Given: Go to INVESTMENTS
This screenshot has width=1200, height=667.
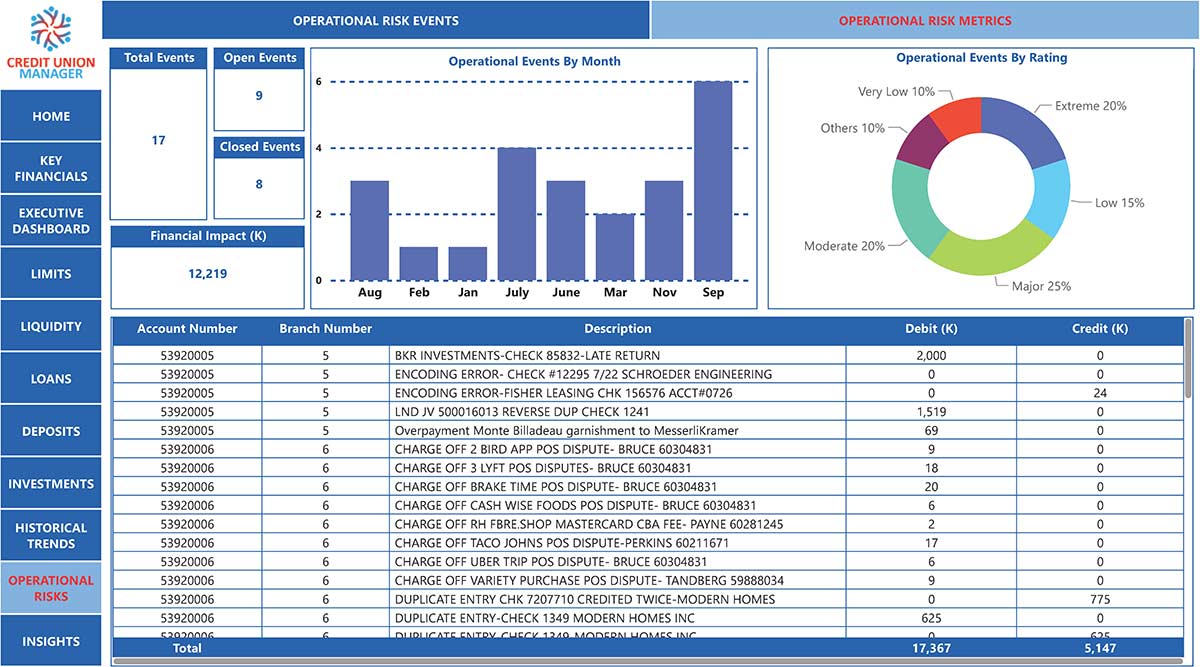Looking at the screenshot, I should [51, 484].
